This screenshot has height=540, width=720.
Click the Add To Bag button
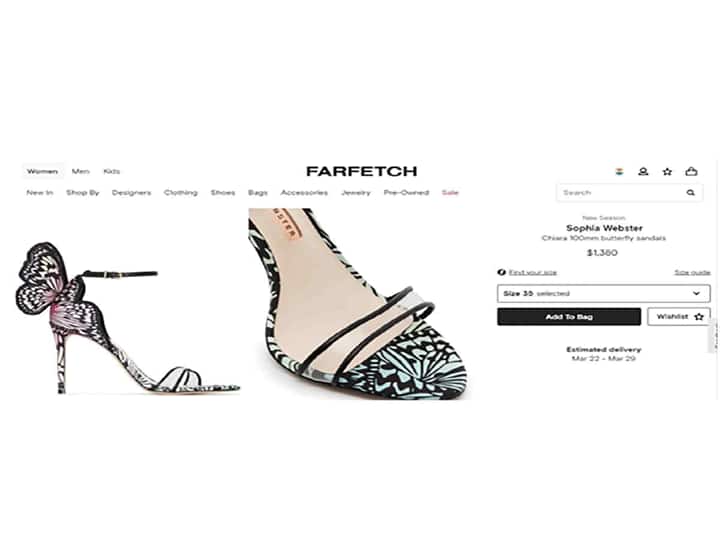click(569, 316)
